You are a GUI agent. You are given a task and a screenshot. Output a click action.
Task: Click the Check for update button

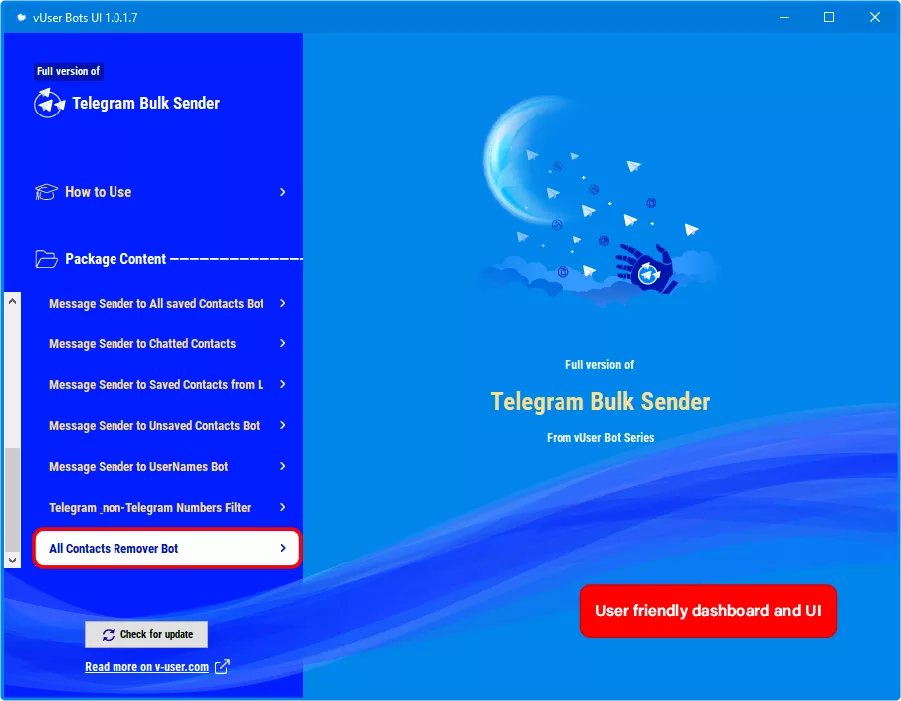(147, 634)
